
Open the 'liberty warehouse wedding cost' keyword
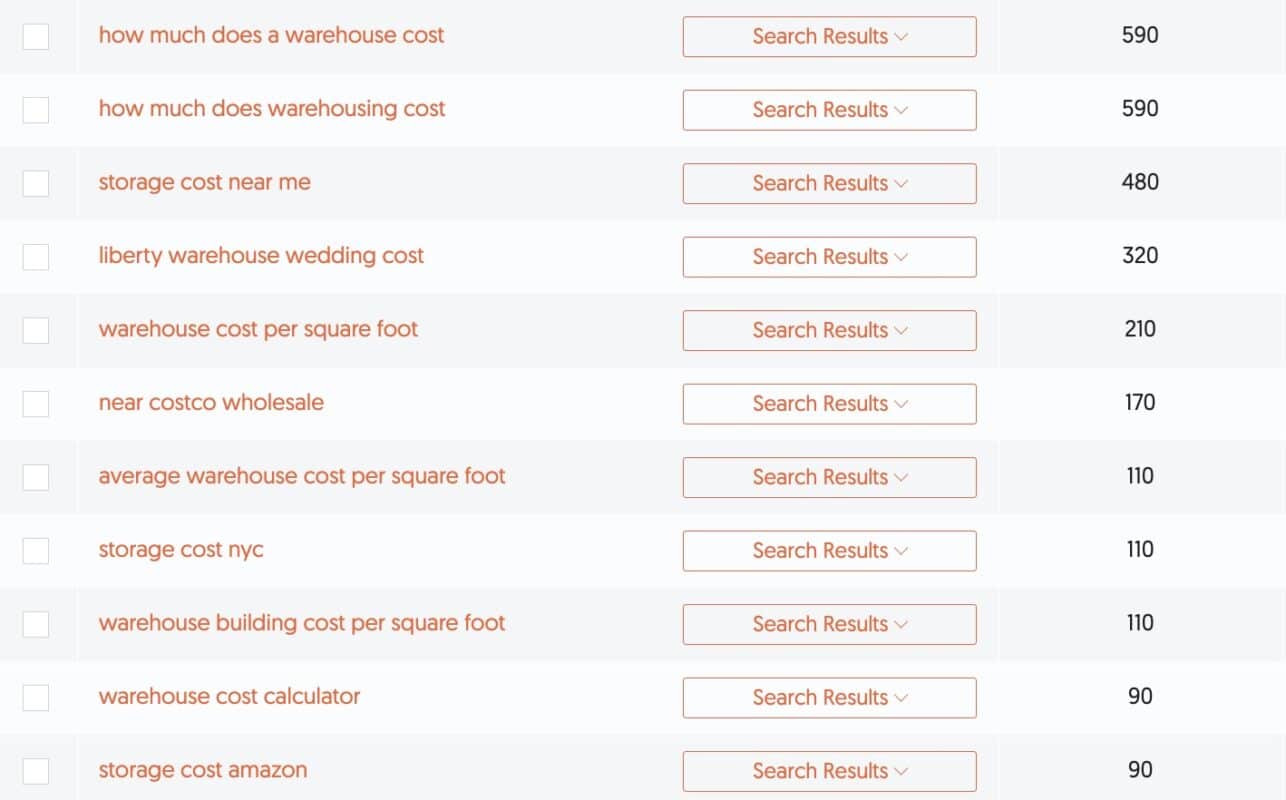(261, 256)
